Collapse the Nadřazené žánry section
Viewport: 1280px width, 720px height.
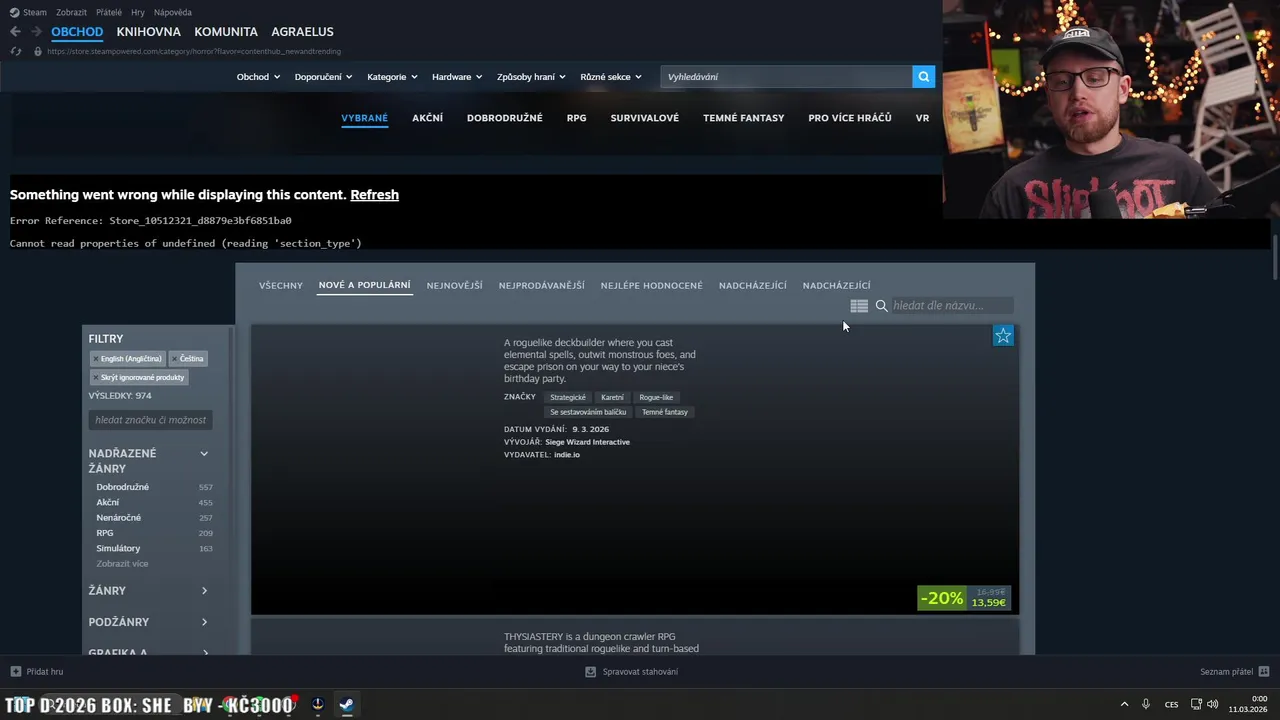(204, 454)
